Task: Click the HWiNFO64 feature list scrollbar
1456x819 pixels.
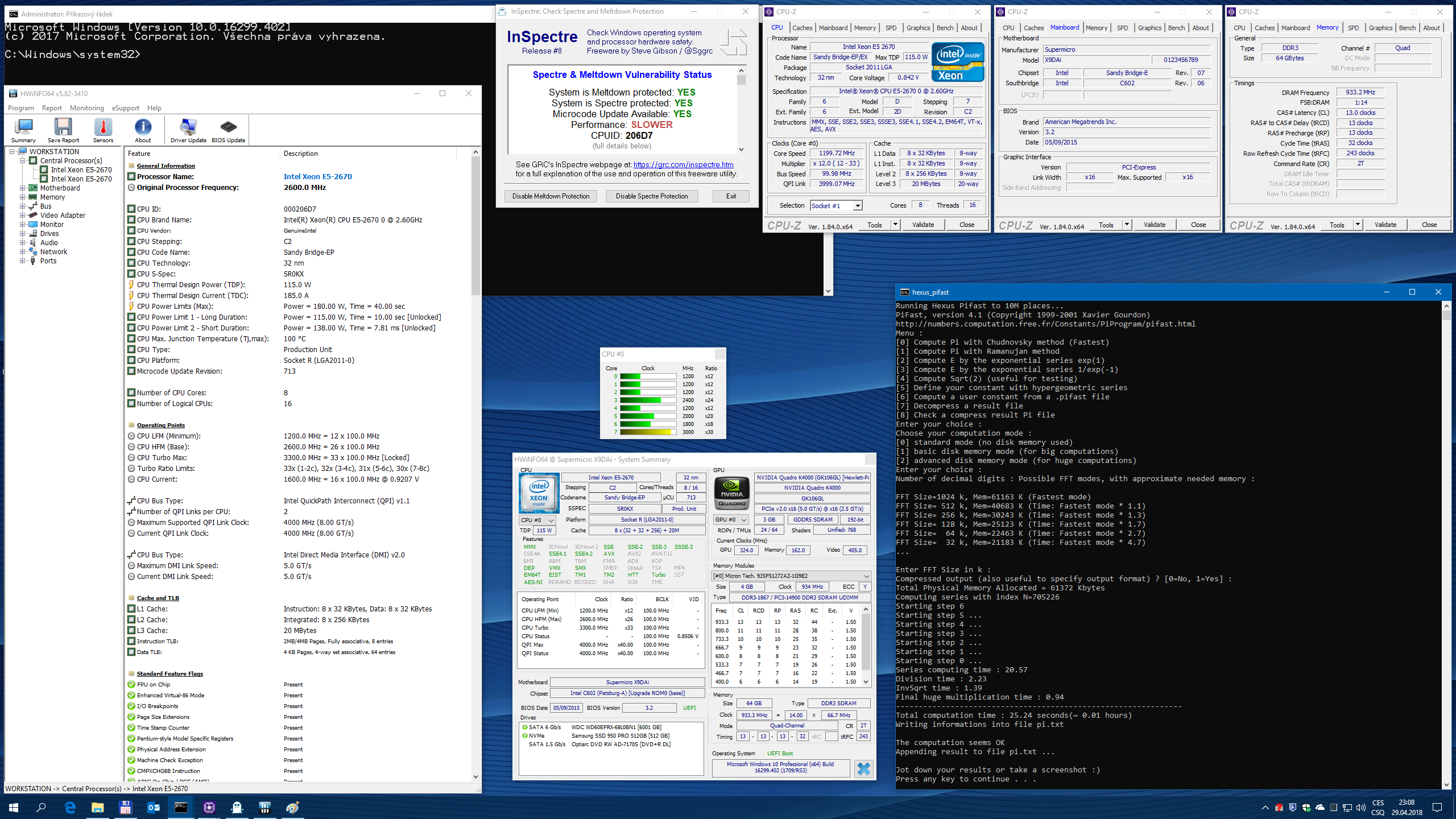Action: pyautogui.click(x=475, y=464)
